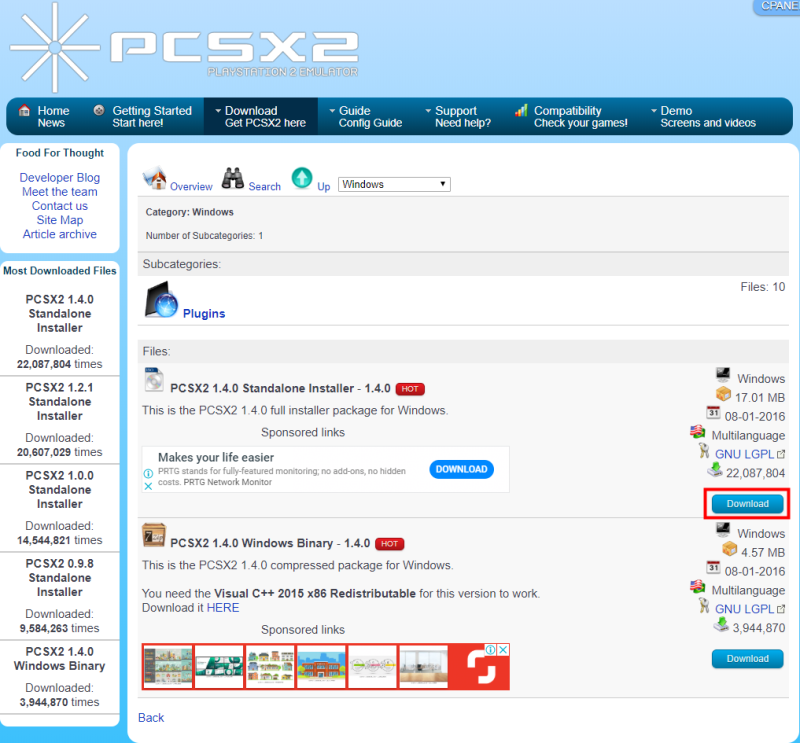Viewport: 800px width, 743px height.
Task: Click the ad info icon in PRTG ad
Action: 148,473
